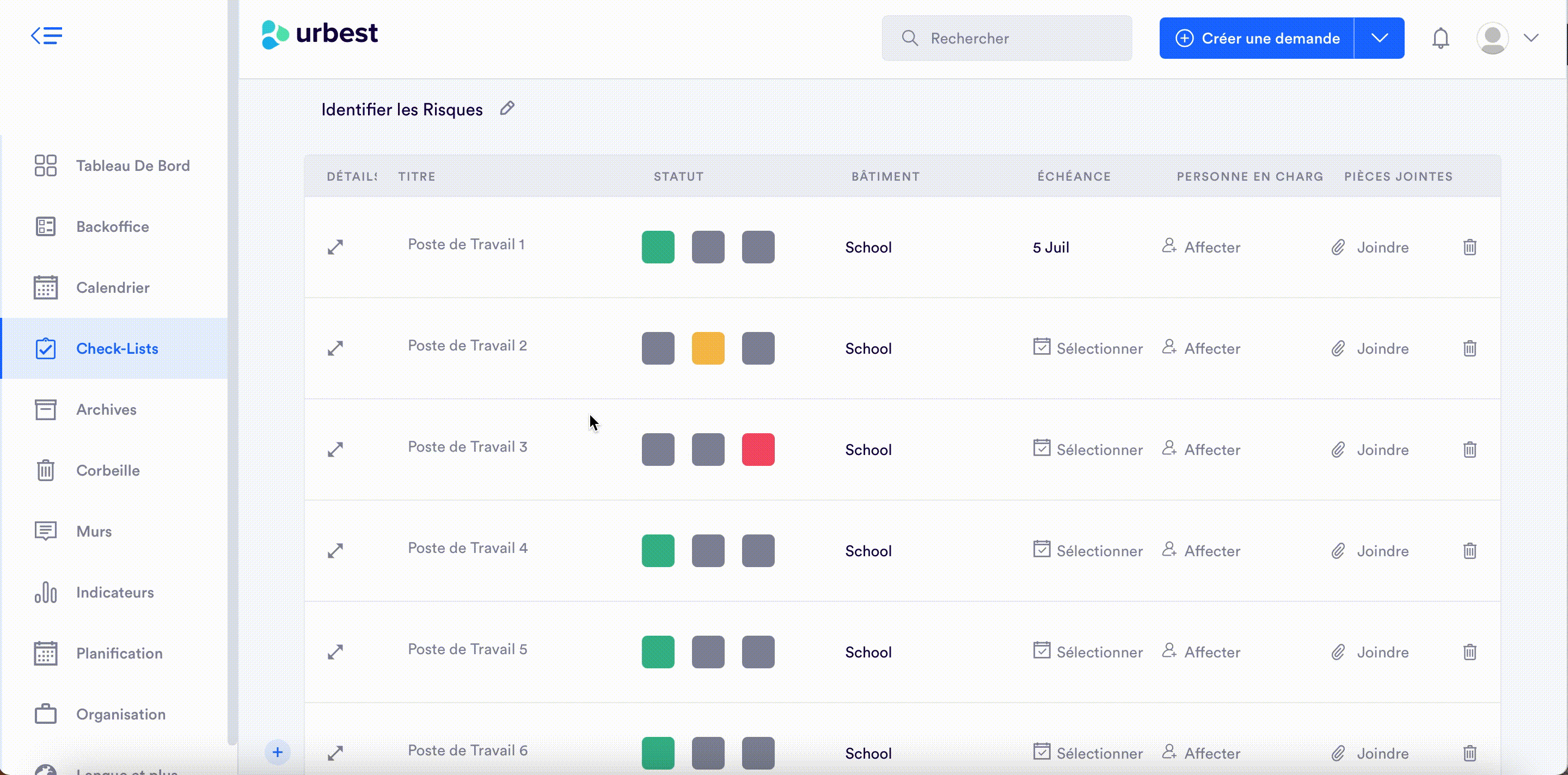Go to Archives in the sidebar
Viewport: 1568px width, 775px height.
point(106,409)
